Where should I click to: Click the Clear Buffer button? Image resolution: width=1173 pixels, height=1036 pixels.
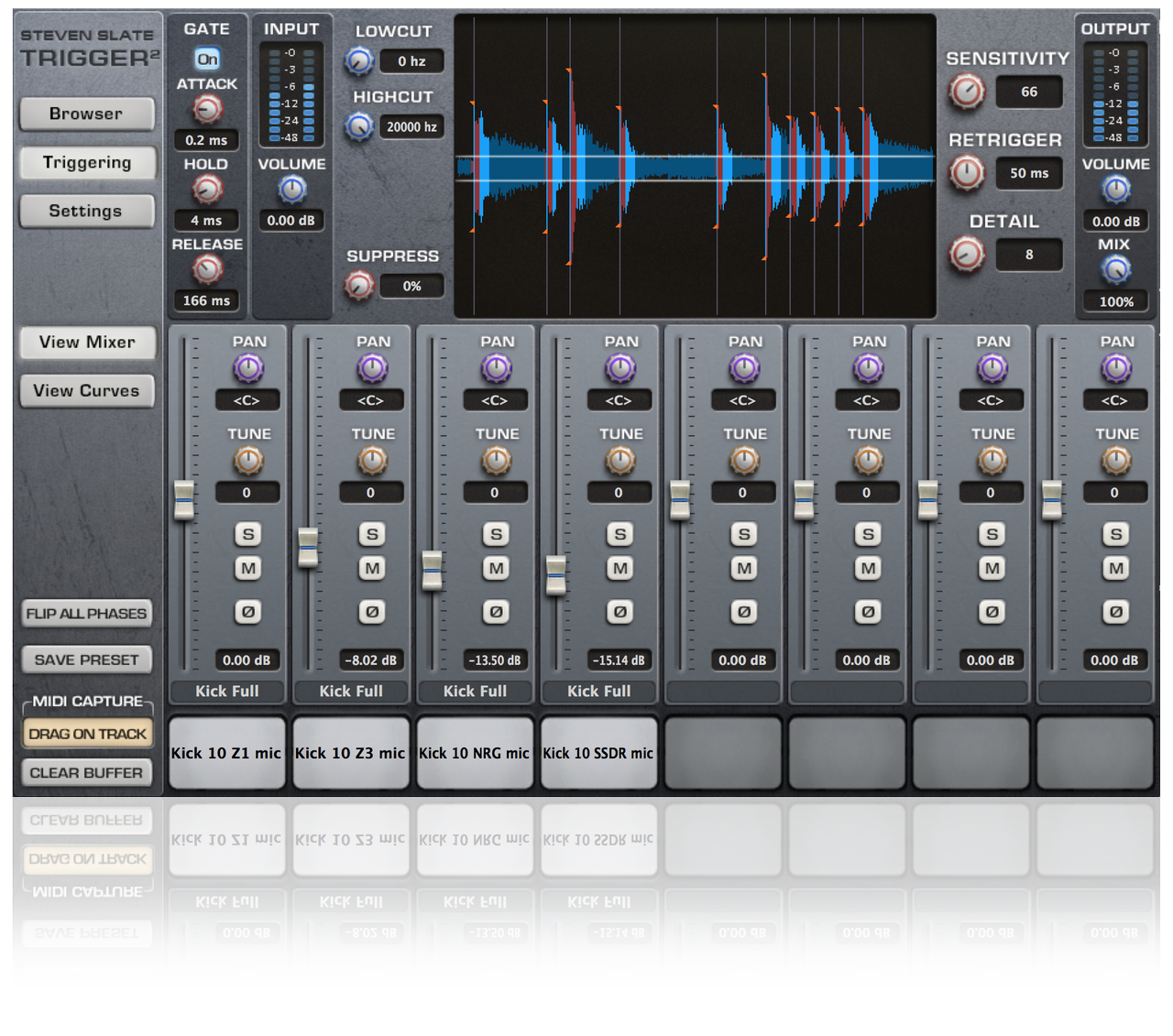pyautogui.click(x=87, y=773)
